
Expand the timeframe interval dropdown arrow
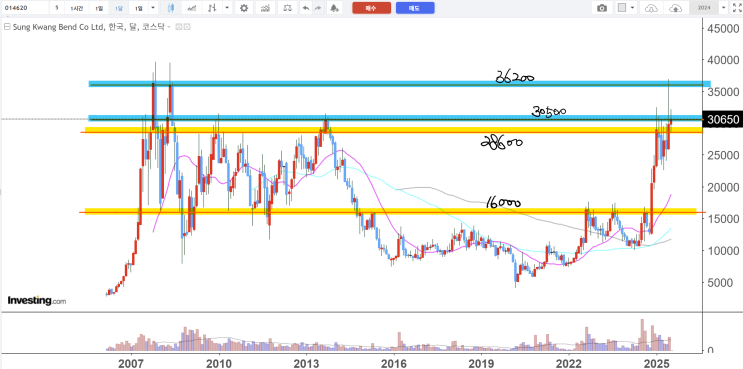[153, 8]
